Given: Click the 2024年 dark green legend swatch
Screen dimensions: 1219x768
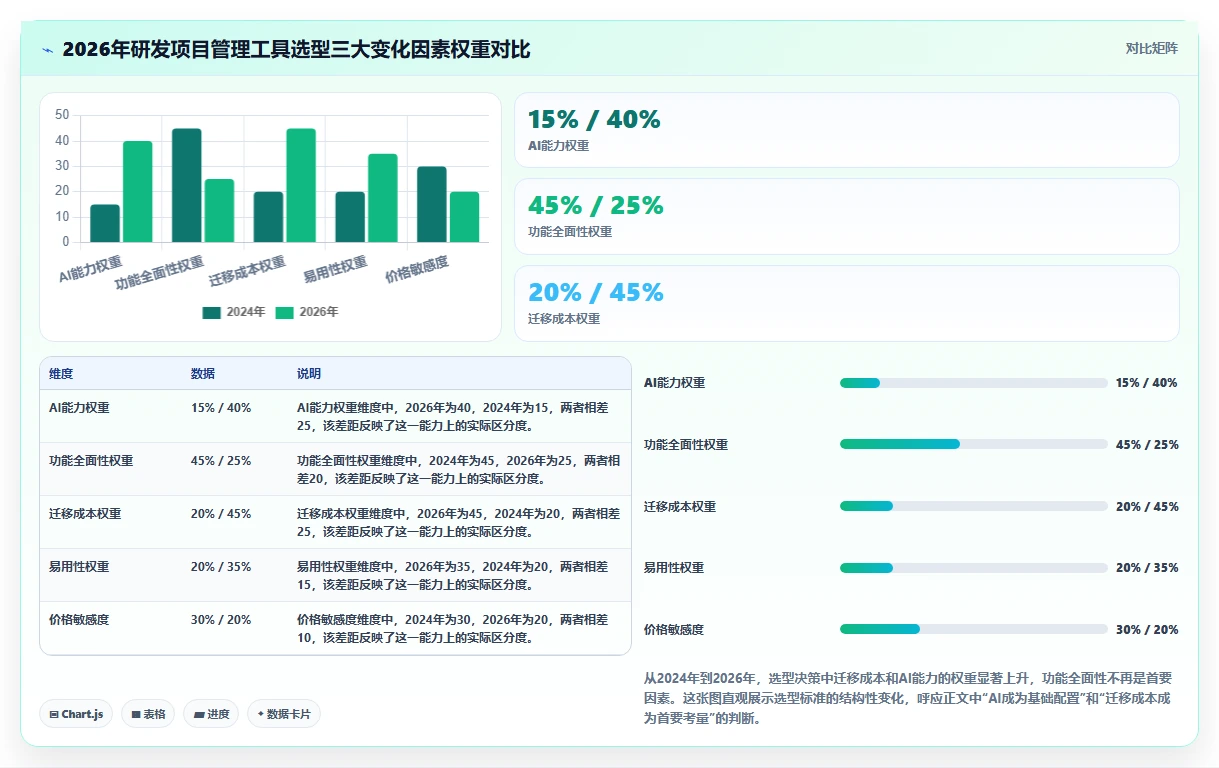Looking at the screenshot, I should (x=212, y=312).
